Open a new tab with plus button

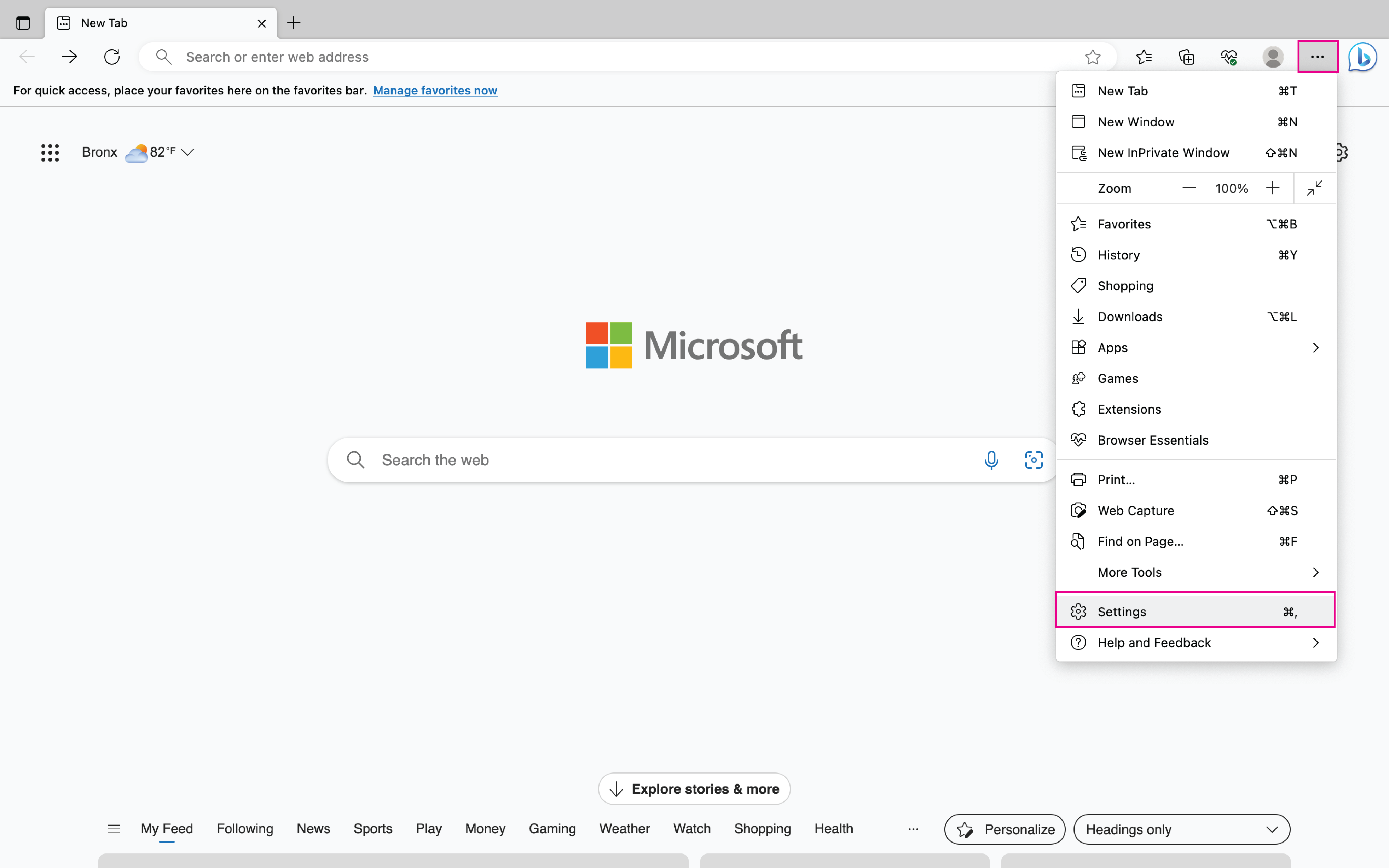294,23
